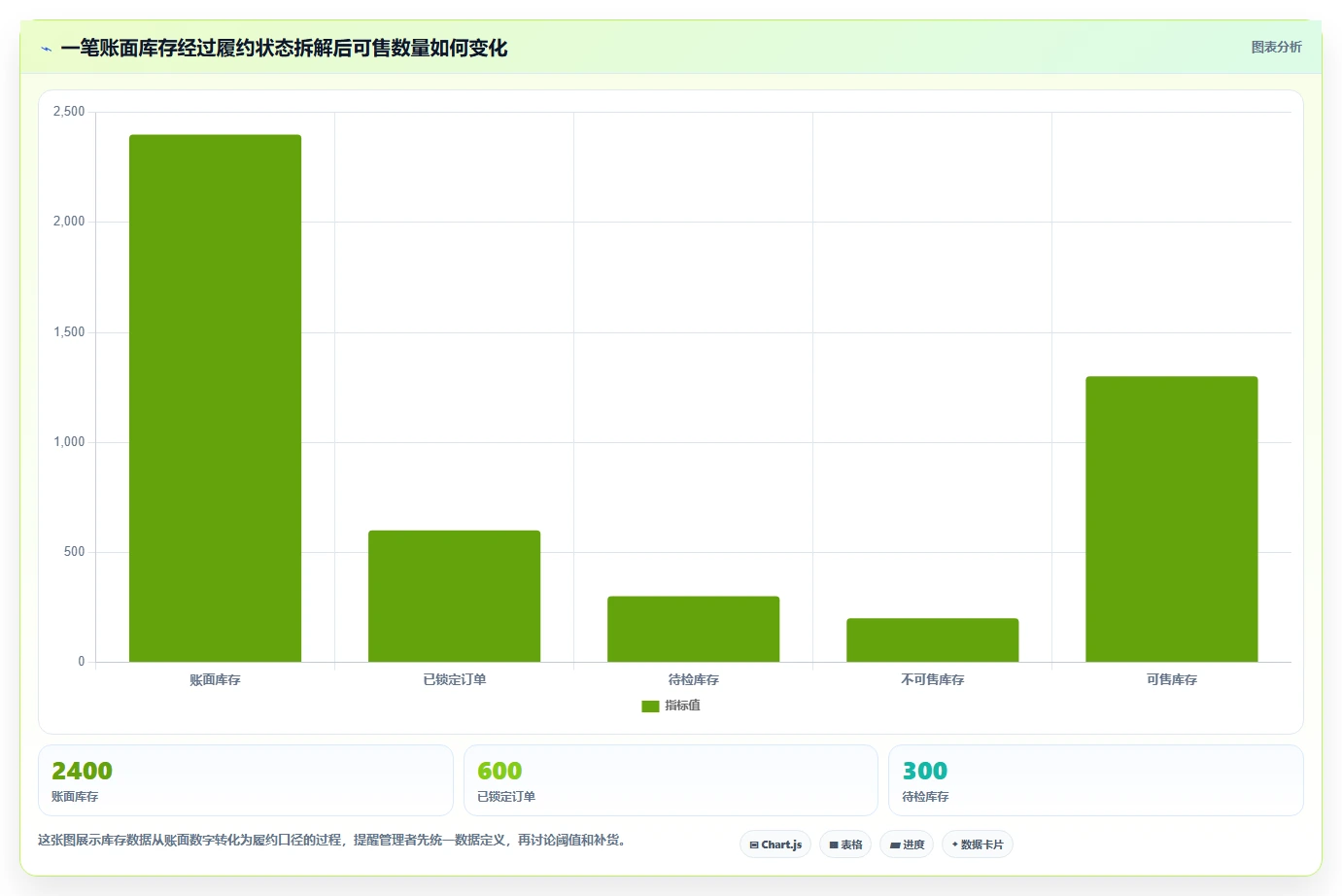Click the 待检库存 caption under 300
Screen dimensions: 1342x896
pos(925,796)
